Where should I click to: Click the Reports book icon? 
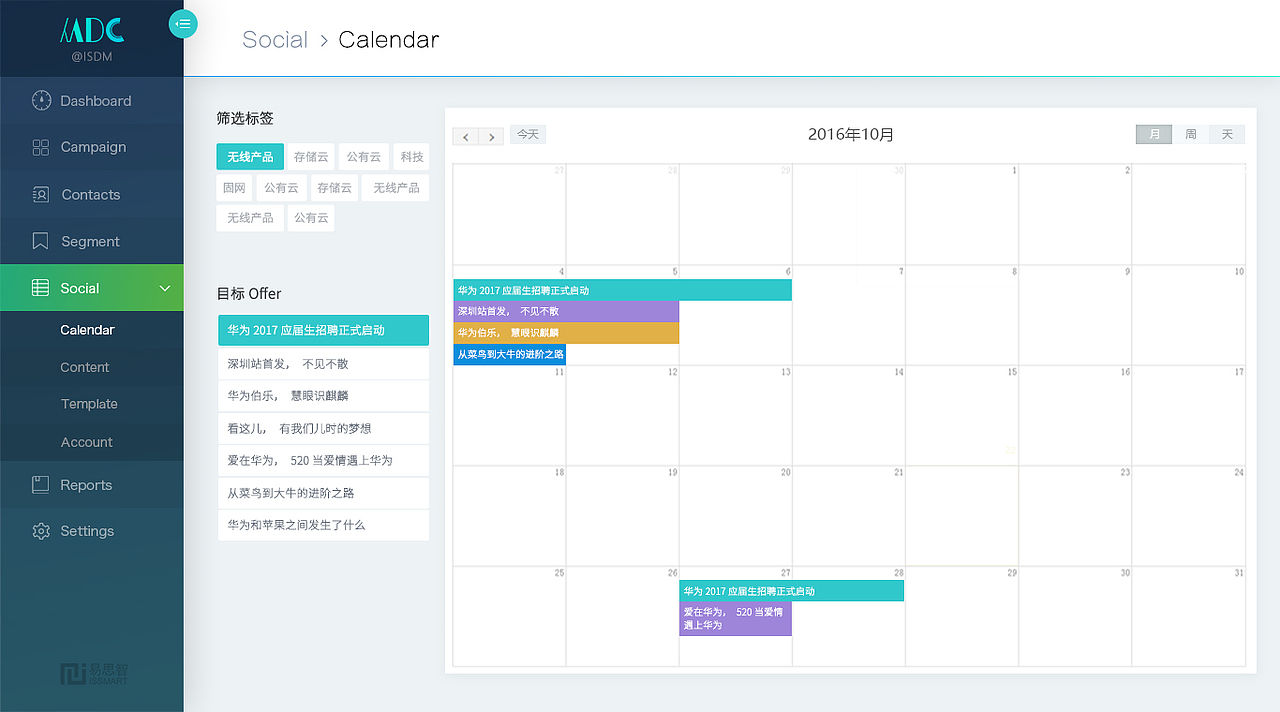(x=41, y=485)
